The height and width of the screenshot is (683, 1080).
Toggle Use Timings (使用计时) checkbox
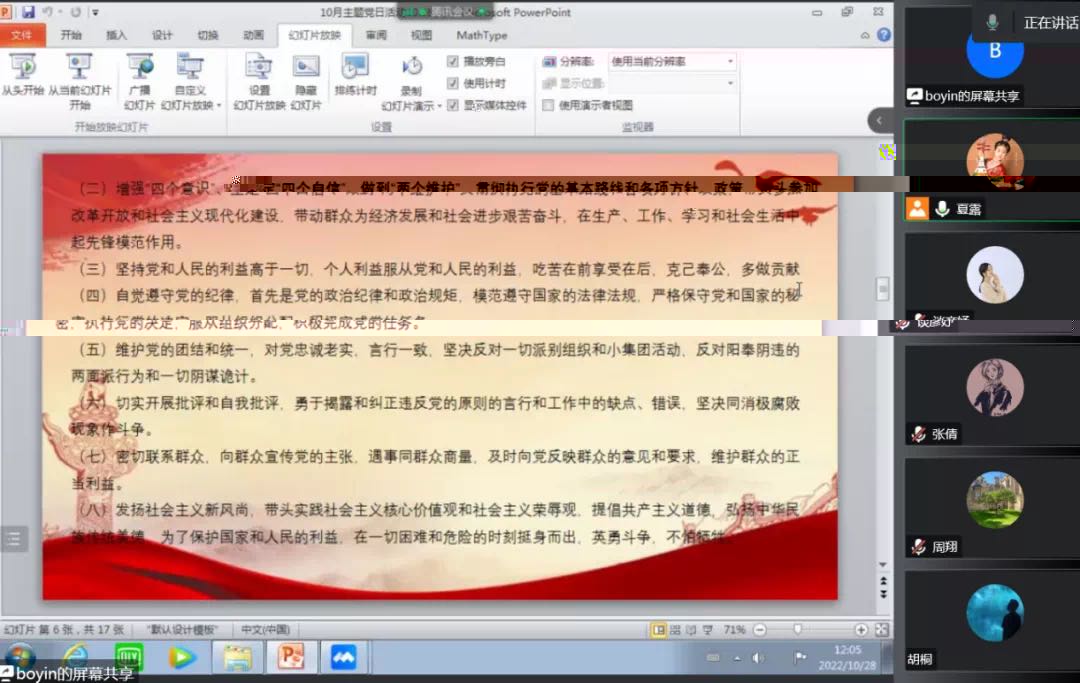[453, 83]
